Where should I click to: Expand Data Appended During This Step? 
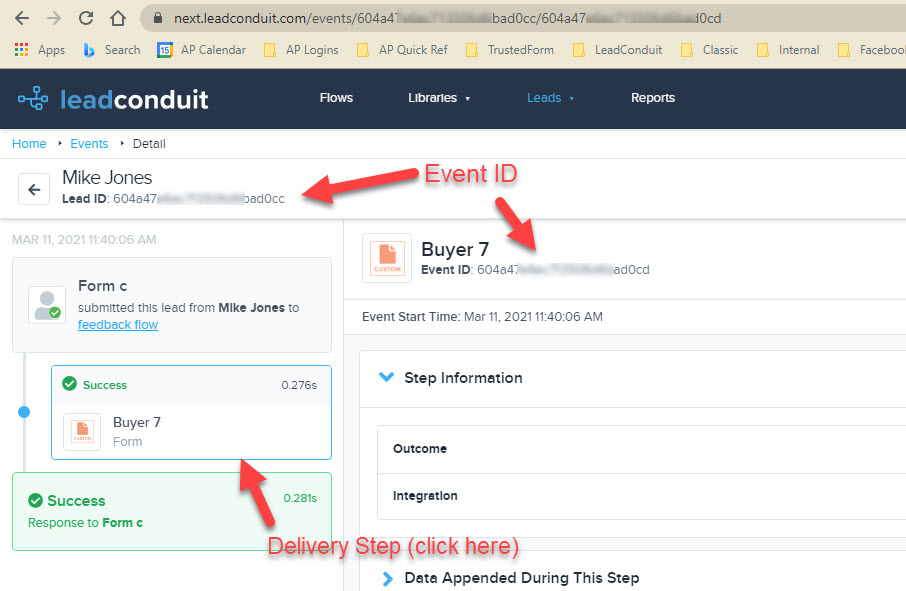(388, 578)
